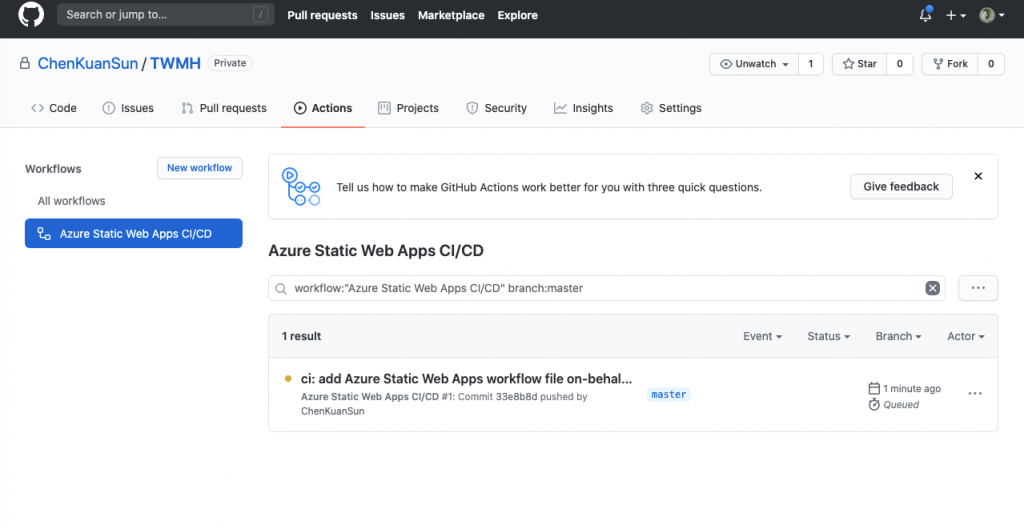The height and width of the screenshot is (529, 1024).
Task: Dismiss the feedback banner
Action: pos(978,176)
